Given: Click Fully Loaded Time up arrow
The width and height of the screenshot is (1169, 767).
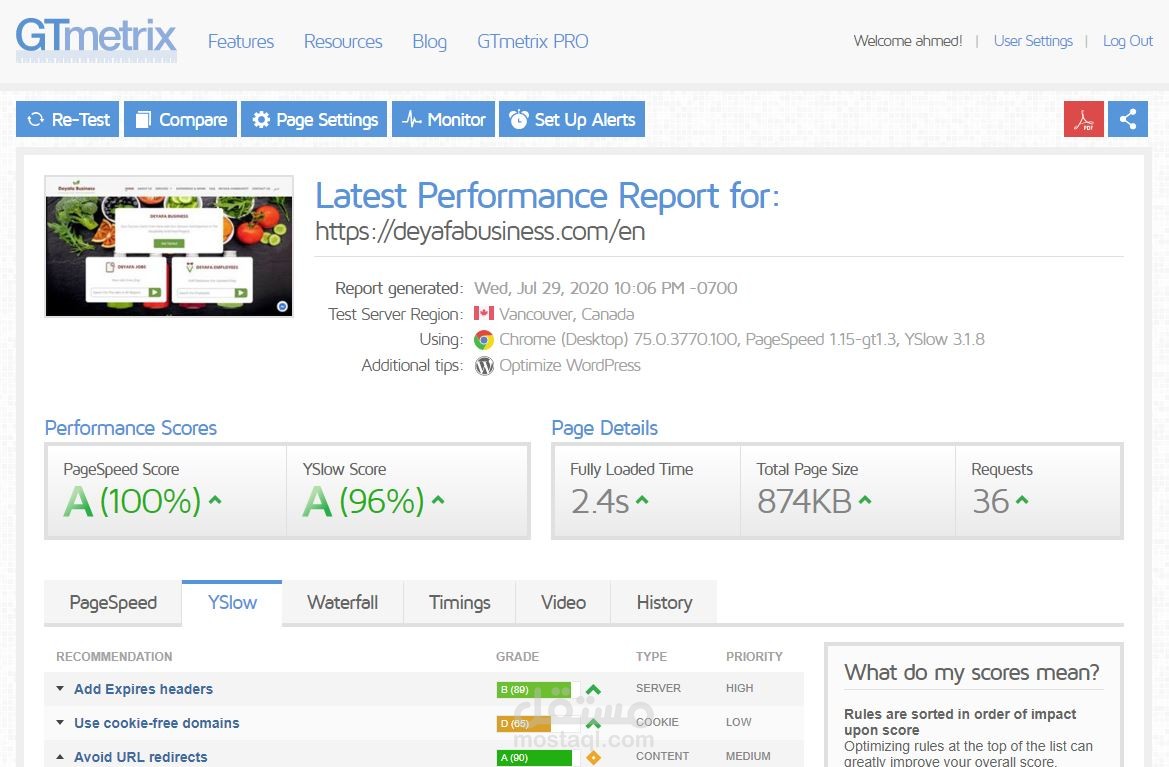Looking at the screenshot, I should click(x=642, y=500).
